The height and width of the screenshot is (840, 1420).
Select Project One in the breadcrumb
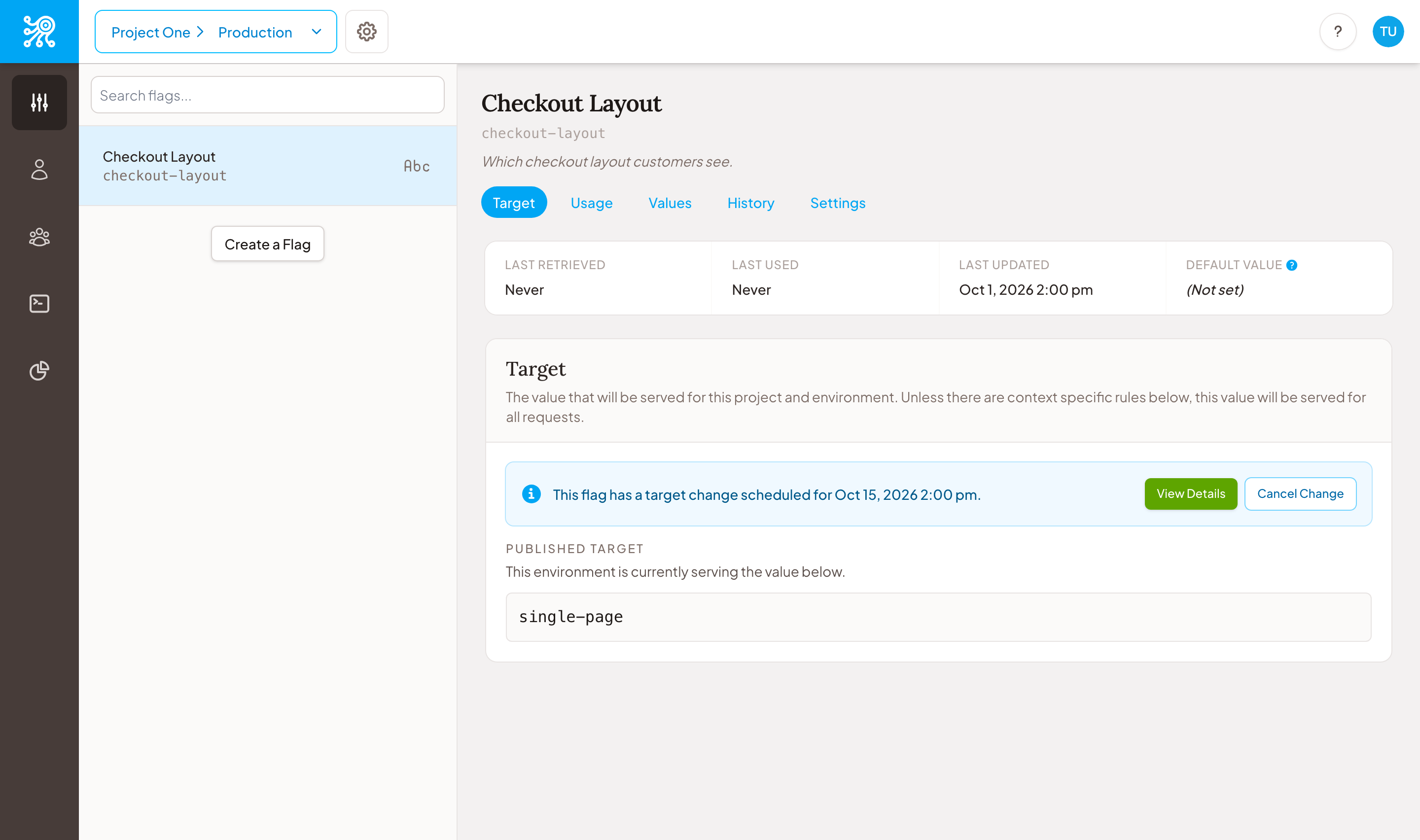pos(150,32)
